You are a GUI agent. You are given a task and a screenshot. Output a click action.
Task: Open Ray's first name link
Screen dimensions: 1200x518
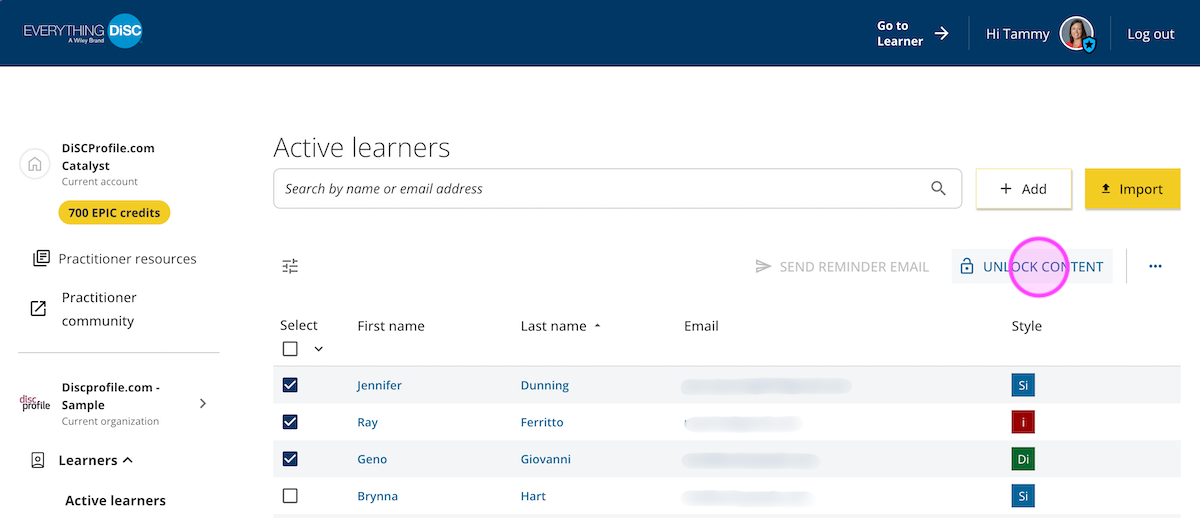click(x=367, y=422)
